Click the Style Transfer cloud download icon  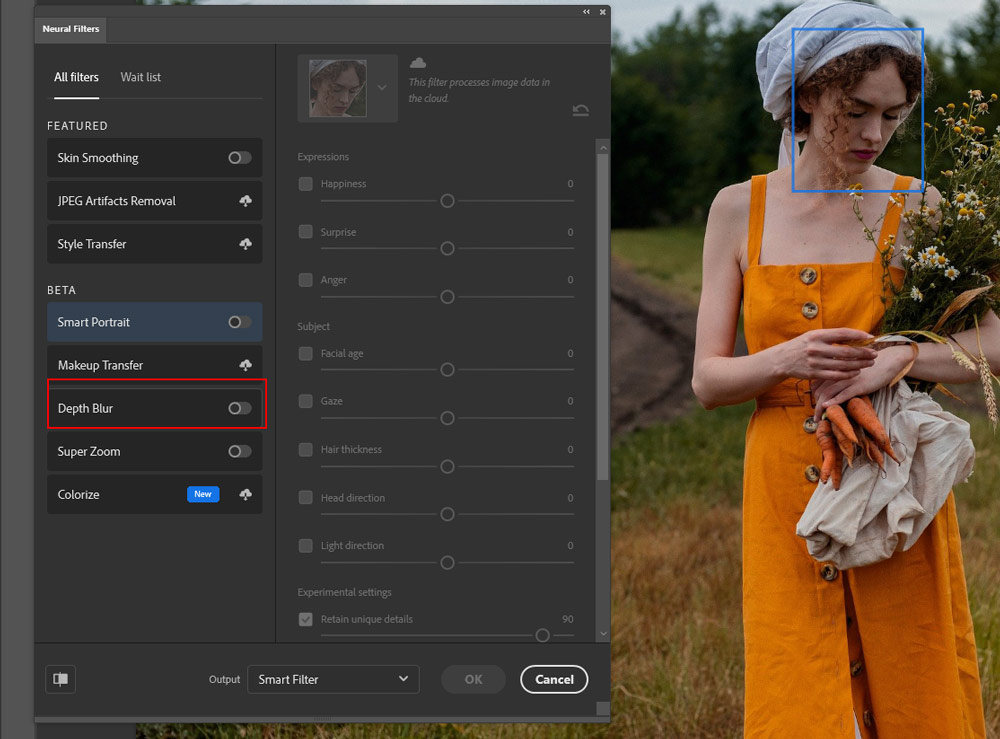coord(246,243)
